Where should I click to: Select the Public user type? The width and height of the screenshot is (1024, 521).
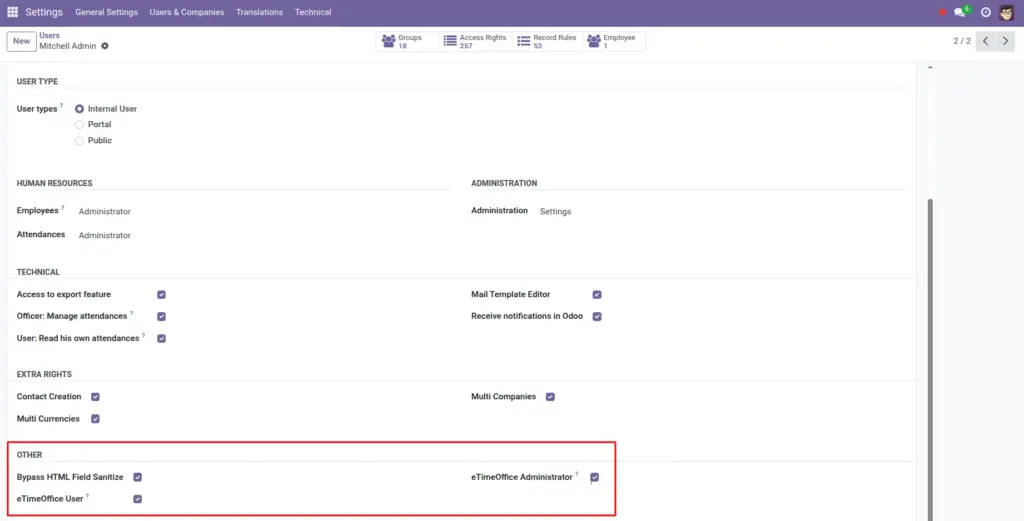tap(79, 140)
